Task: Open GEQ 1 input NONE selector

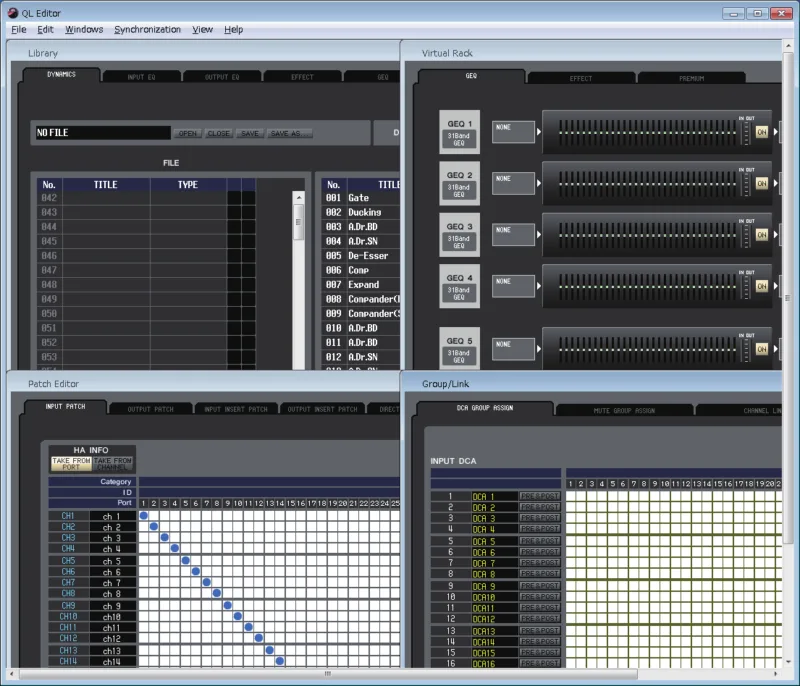Action: (513, 132)
